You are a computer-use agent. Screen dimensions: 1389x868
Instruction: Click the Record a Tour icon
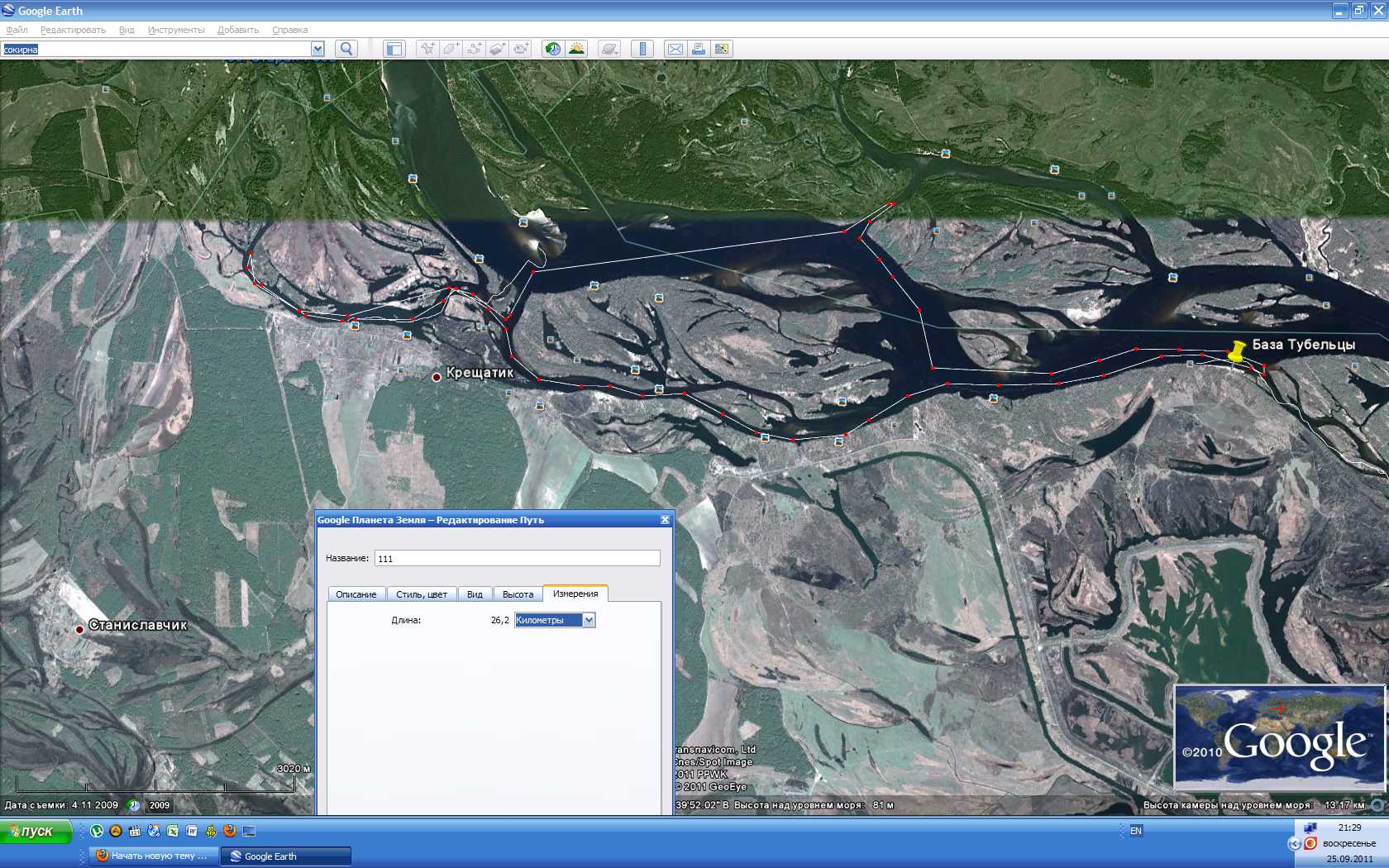[x=520, y=49]
